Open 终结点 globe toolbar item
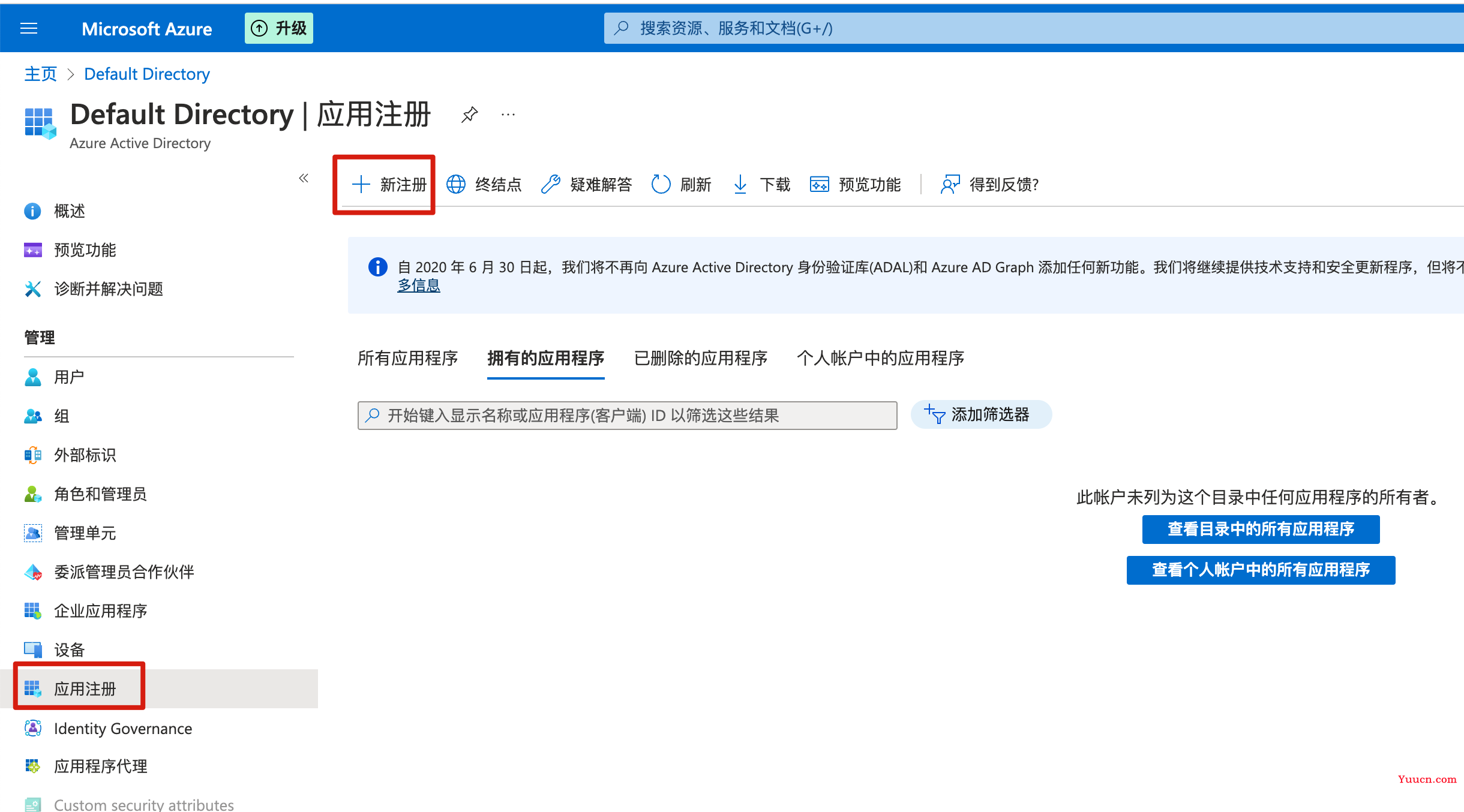Viewport: 1464px width, 812px height. click(x=484, y=184)
